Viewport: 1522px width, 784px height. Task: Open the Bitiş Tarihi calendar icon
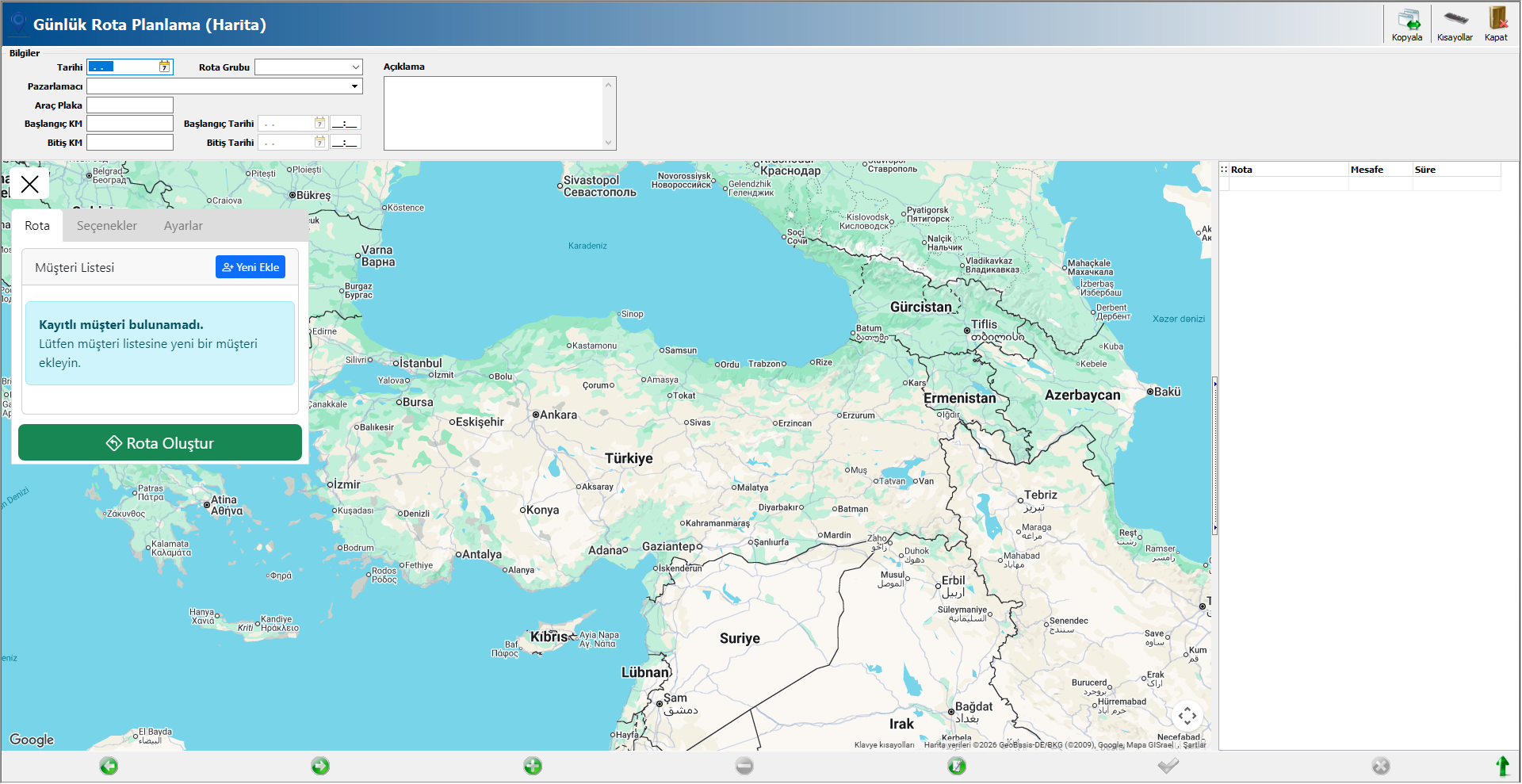click(319, 142)
